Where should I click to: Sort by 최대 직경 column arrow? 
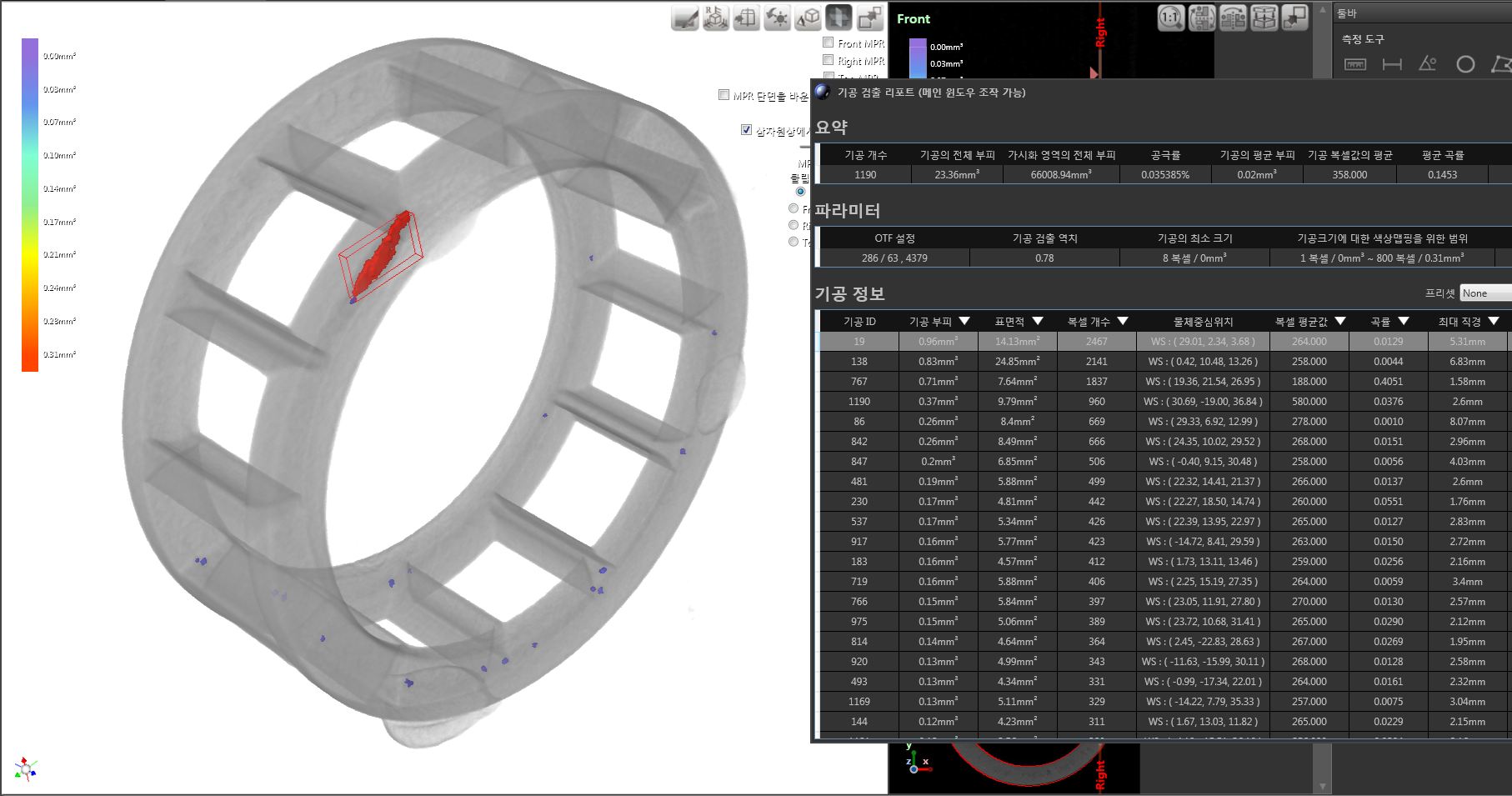[1493, 321]
